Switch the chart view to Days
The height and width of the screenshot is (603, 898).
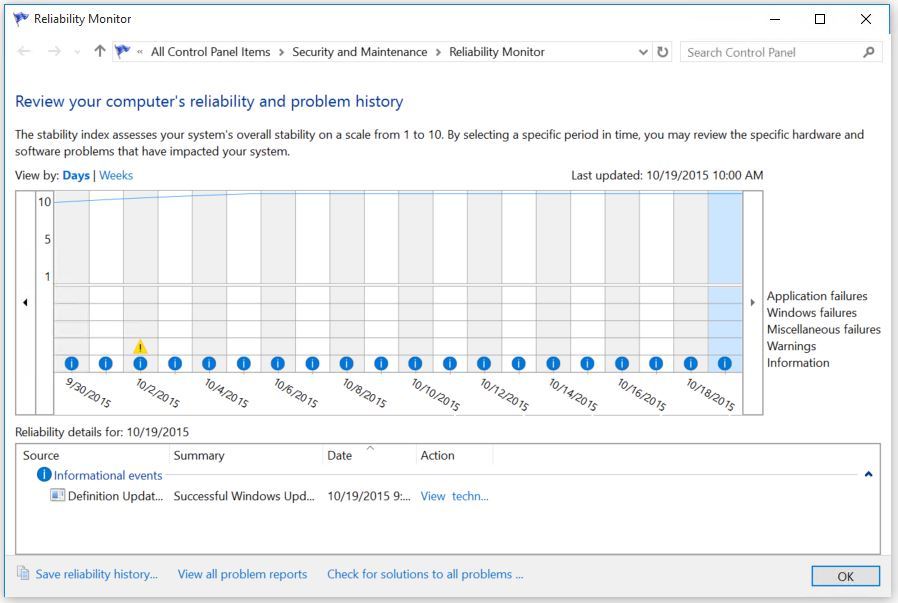[76, 175]
